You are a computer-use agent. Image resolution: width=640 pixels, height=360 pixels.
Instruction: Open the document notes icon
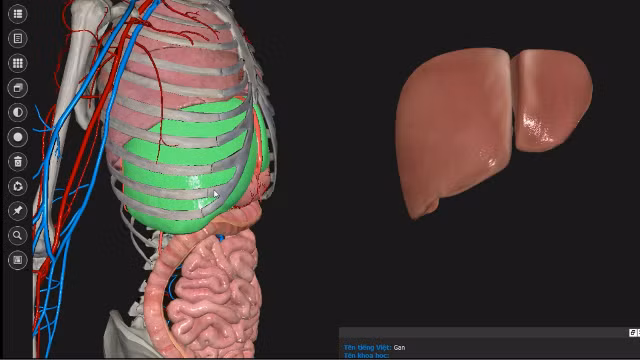tap(18, 38)
